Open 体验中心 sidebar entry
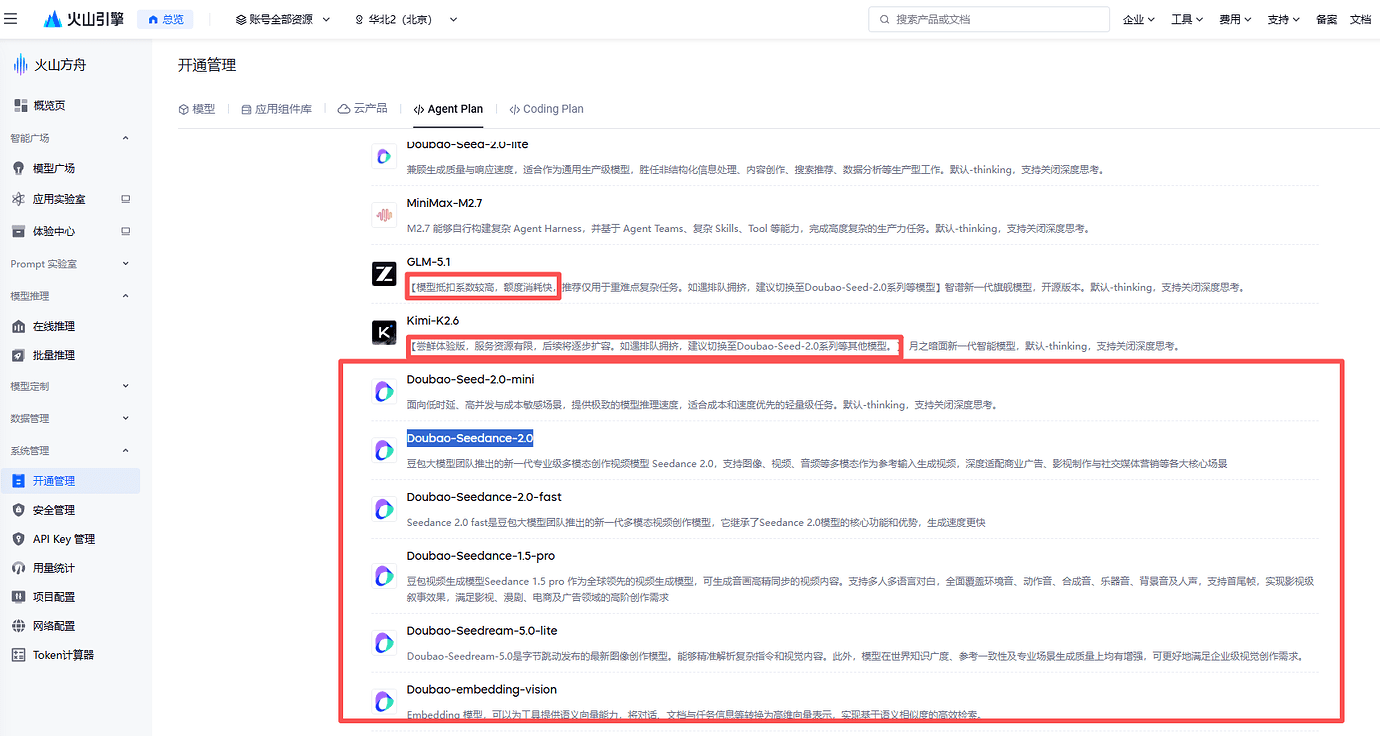The height and width of the screenshot is (736, 1380). 54,231
